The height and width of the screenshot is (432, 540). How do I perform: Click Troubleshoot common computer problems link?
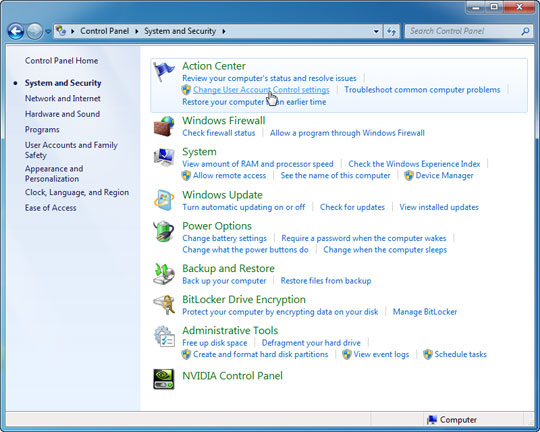[422, 90]
